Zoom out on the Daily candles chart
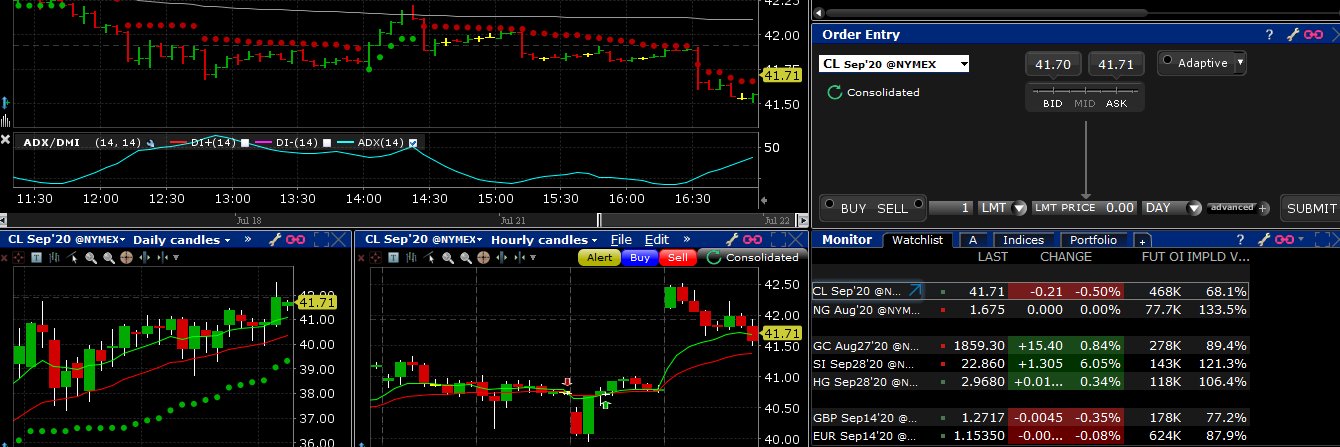This screenshot has height=447, width=1340. [109, 257]
